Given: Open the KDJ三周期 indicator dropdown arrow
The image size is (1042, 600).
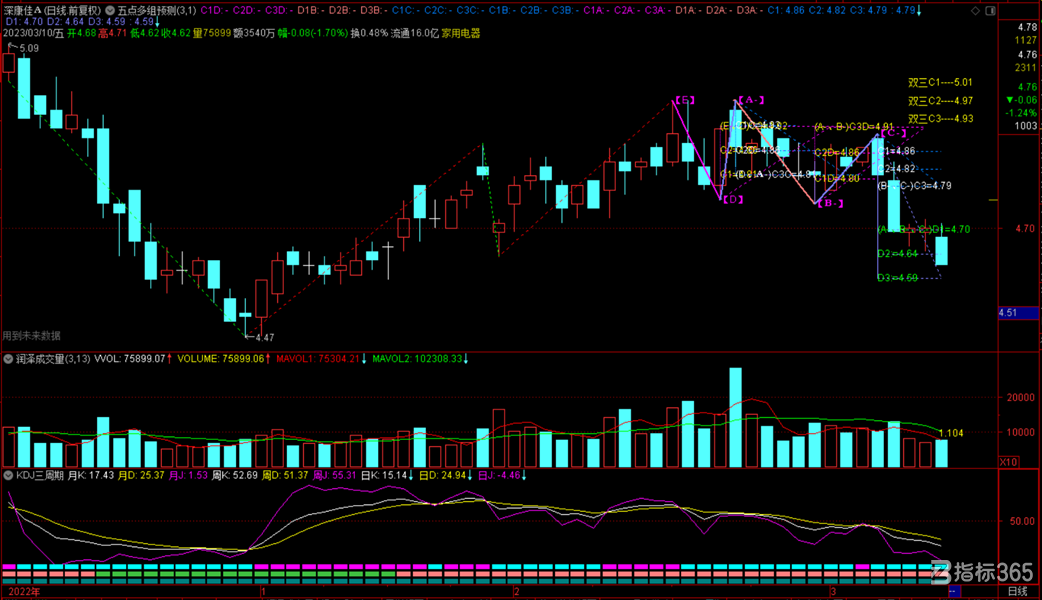Looking at the screenshot, I should click(x=8, y=475).
